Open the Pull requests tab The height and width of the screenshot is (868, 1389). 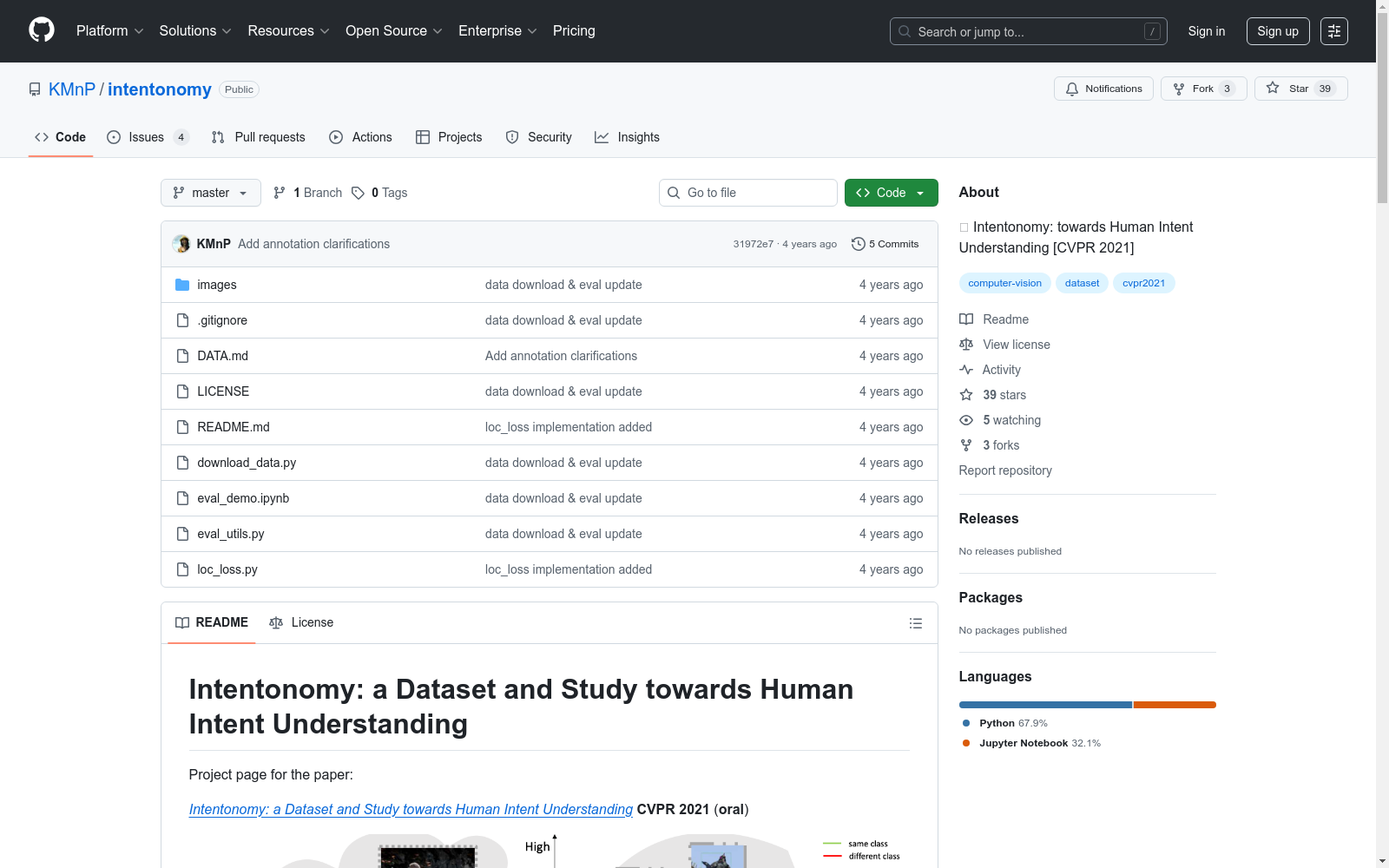tap(259, 137)
